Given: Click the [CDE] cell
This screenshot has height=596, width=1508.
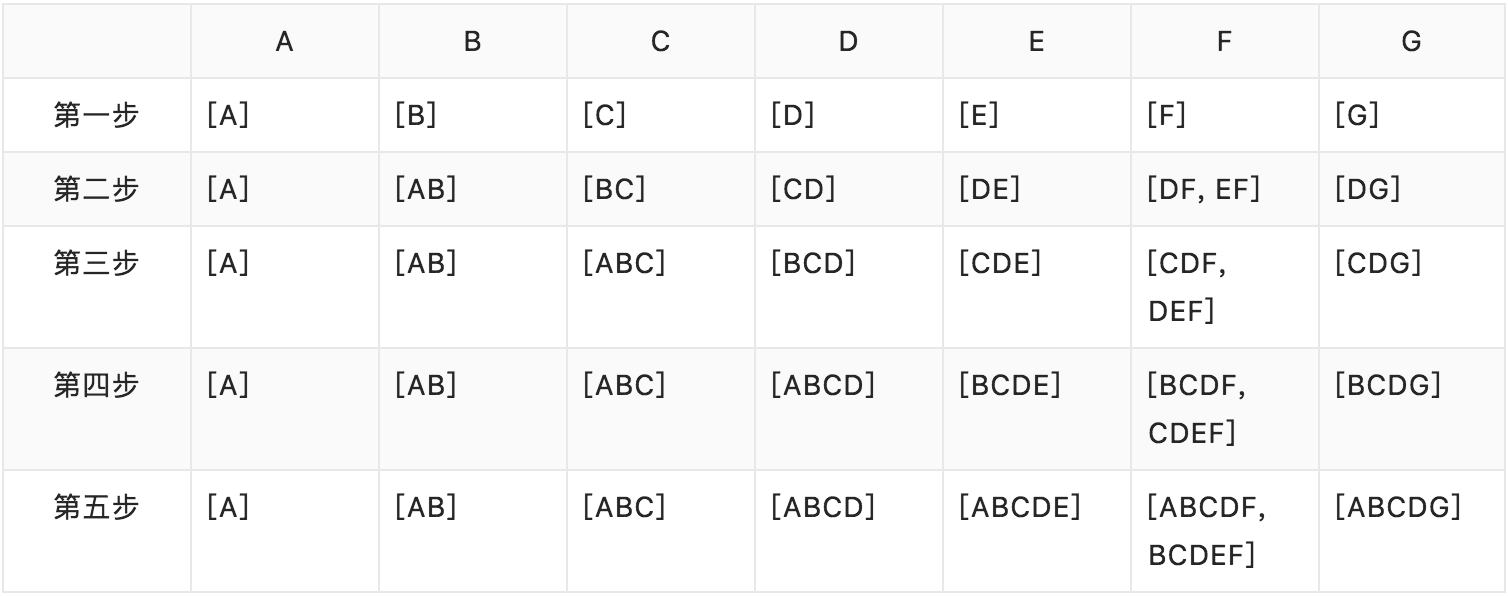Looking at the screenshot, I should click(x=999, y=263).
